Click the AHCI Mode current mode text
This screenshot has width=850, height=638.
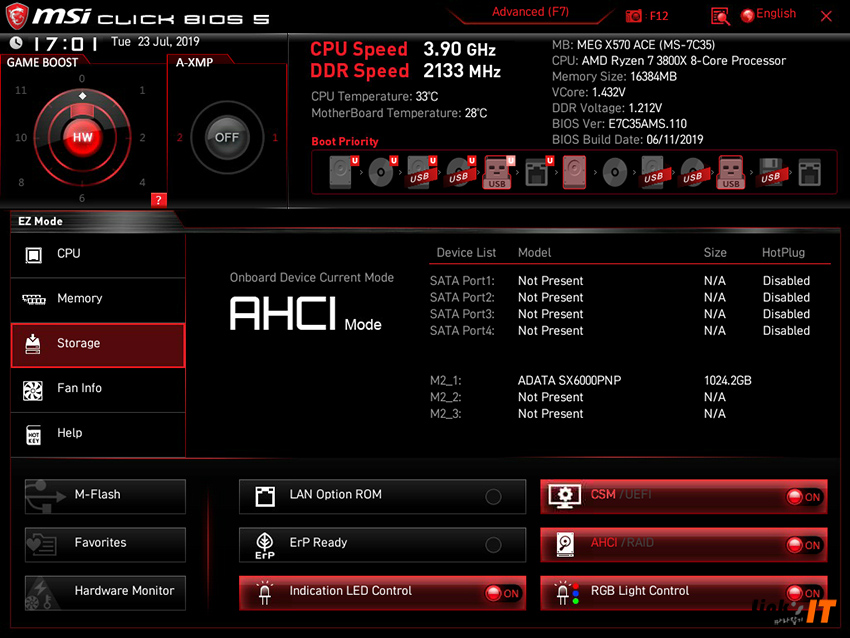click(306, 314)
